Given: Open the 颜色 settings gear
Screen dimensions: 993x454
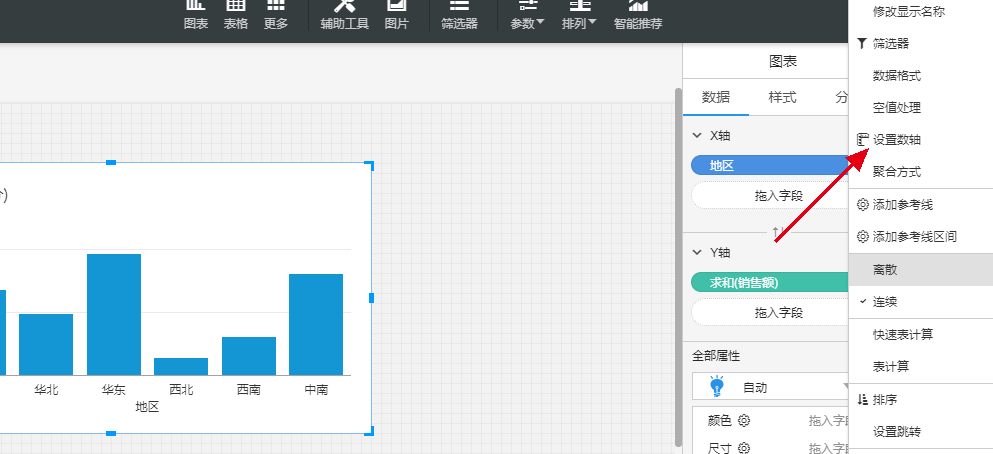Looking at the screenshot, I should pyautogui.click(x=744, y=420).
